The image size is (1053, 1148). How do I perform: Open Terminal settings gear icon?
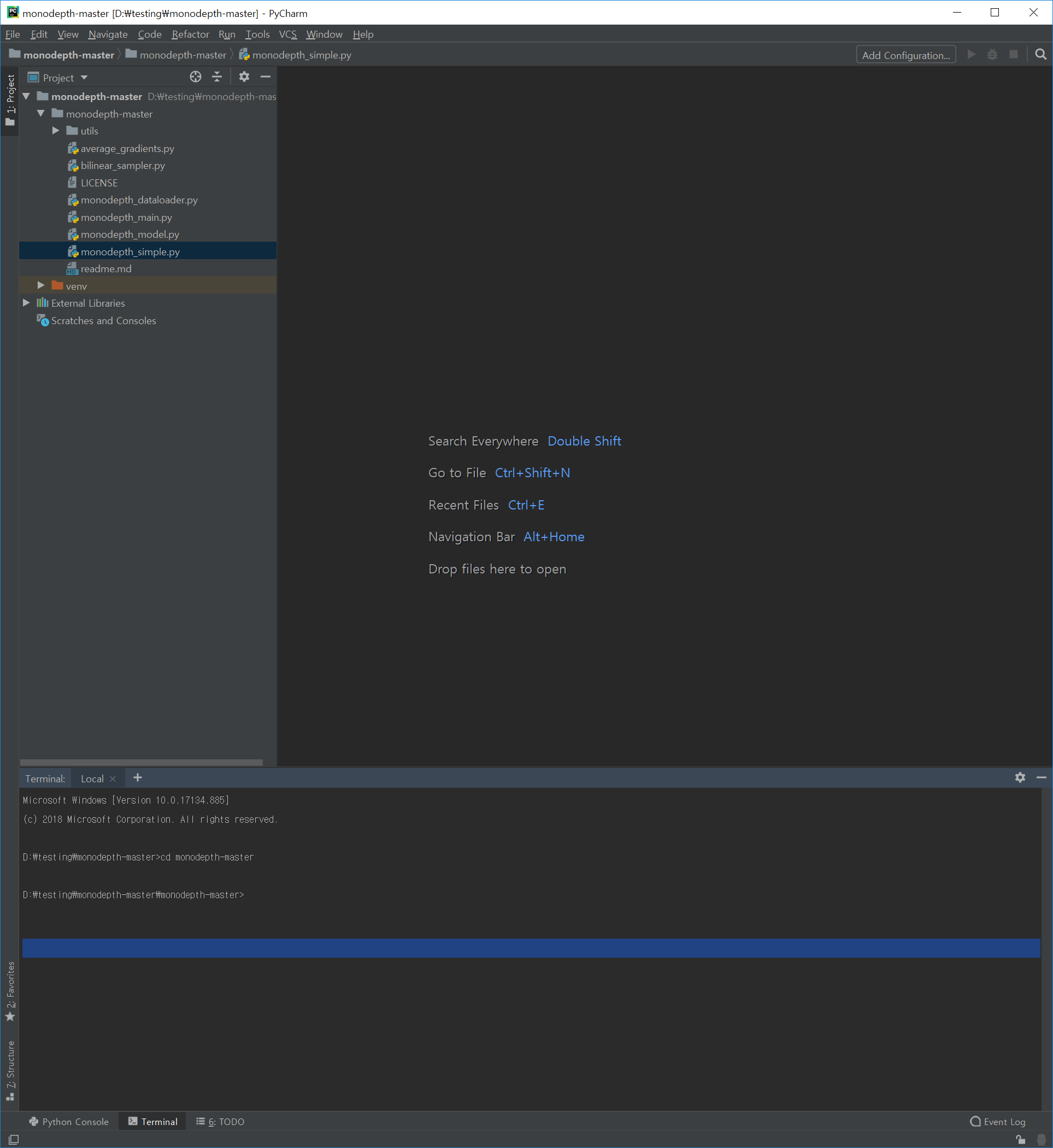click(x=1020, y=777)
